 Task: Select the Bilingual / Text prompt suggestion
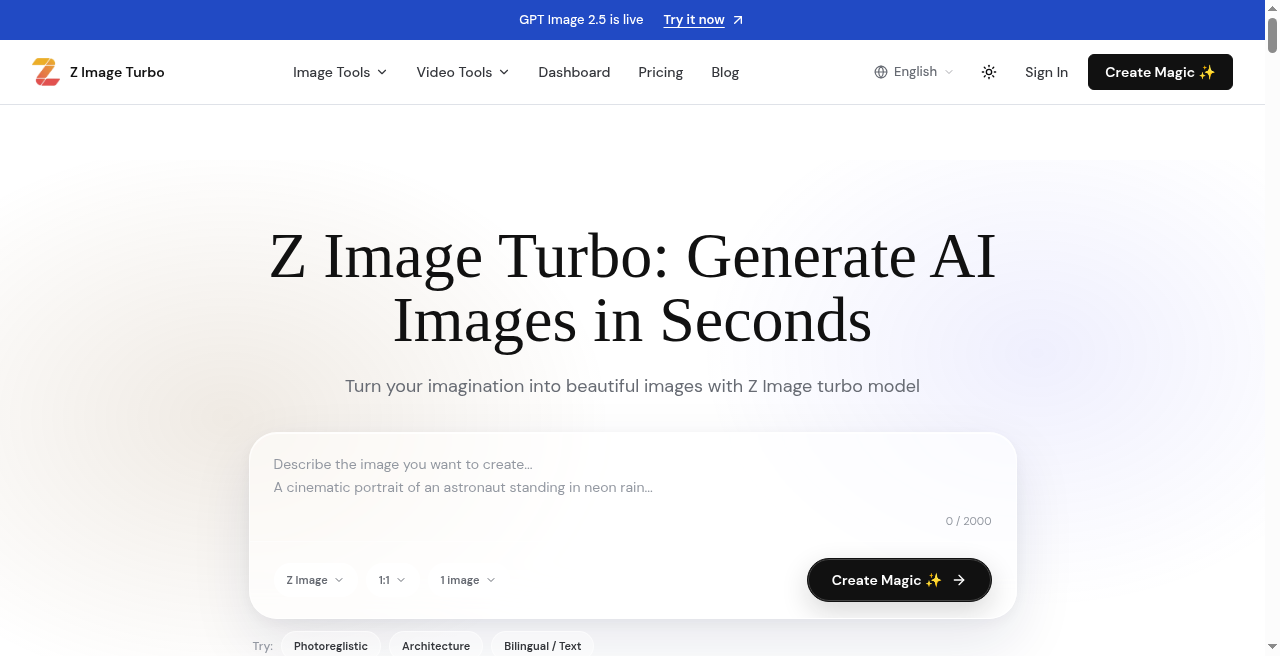coord(542,646)
